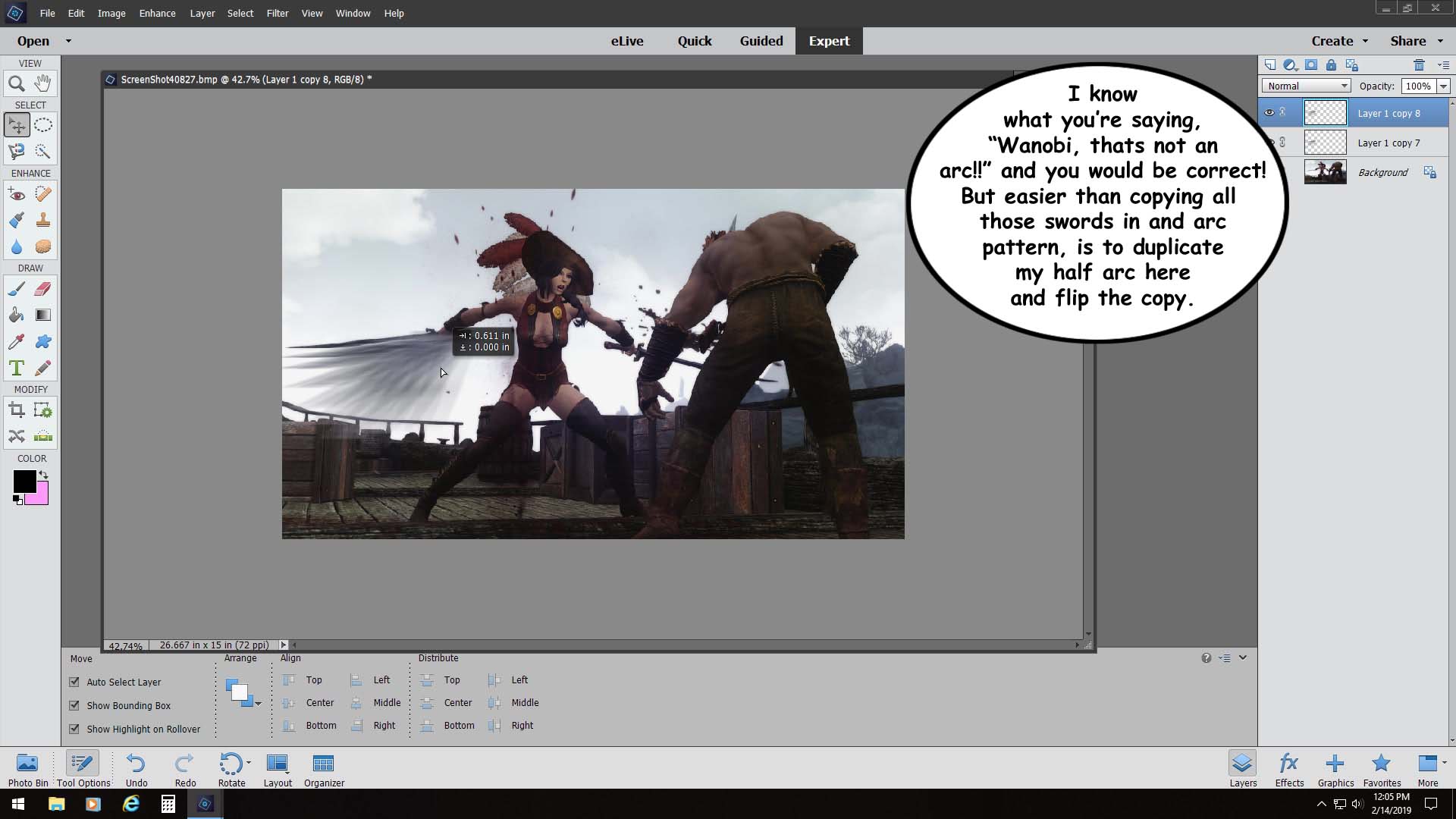This screenshot has height=819, width=1456.
Task: Select the Eraser tool
Action: pyautogui.click(x=43, y=289)
